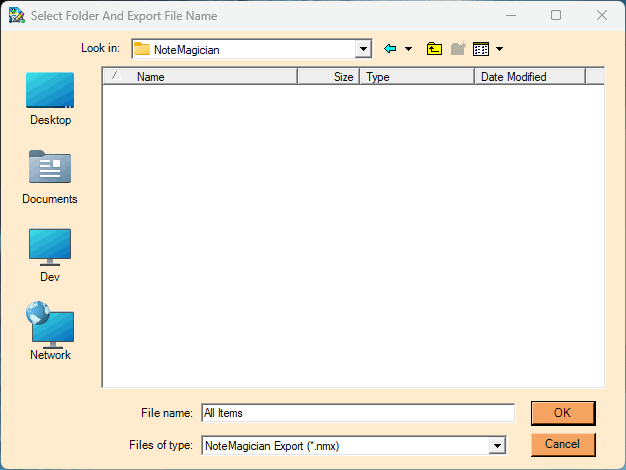This screenshot has width=626, height=470.
Task: Sort files by Type column header
Action: (x=417, y=76)
